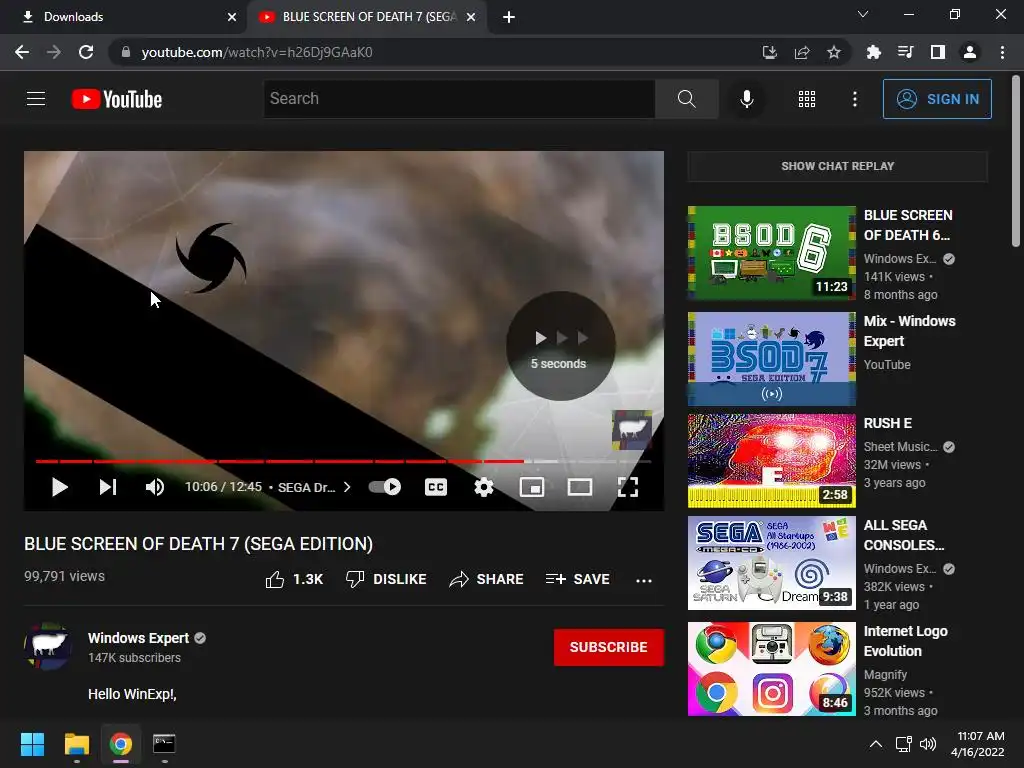Viewport: 1024px width, 768px height.
Task: Click the Chrome taskbar icon
Action: (x=121, y=744)
